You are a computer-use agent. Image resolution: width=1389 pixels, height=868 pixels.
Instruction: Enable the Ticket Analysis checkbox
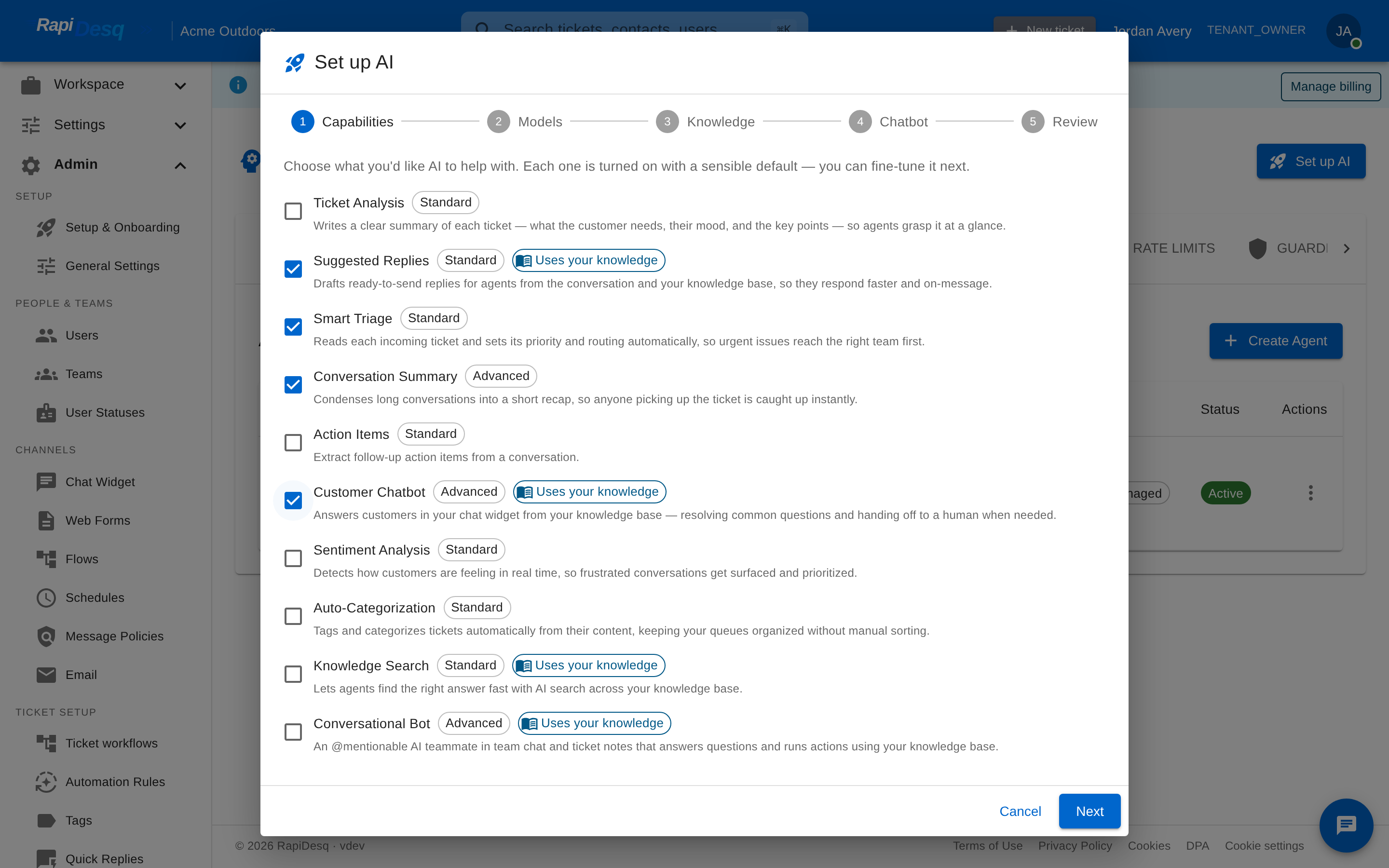[293, 211]
